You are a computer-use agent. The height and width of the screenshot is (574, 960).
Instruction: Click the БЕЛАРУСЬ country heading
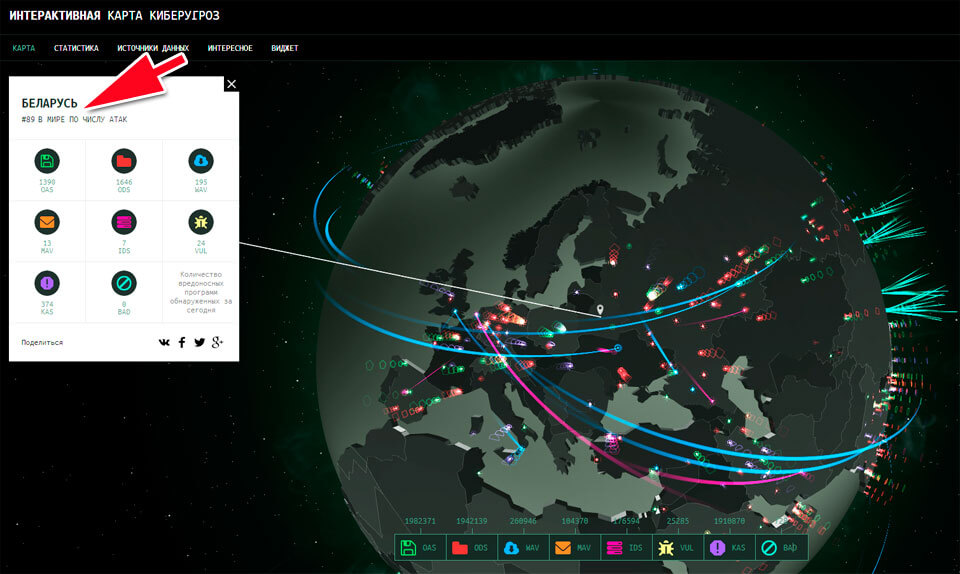click(50, 103)
